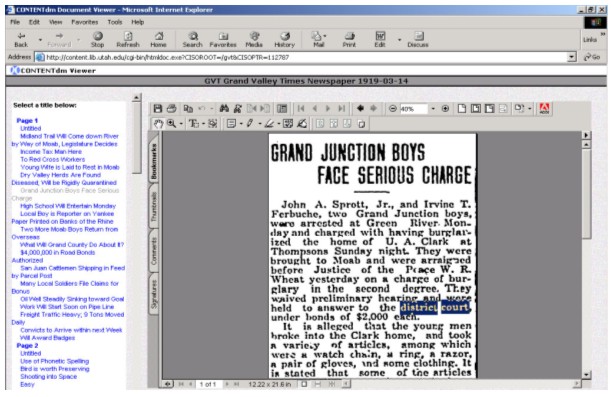This screenshot has height=397, width=613.
Task: Click page number field '1 of 1'
Action: pyautogui.click(x=208, y=384)
